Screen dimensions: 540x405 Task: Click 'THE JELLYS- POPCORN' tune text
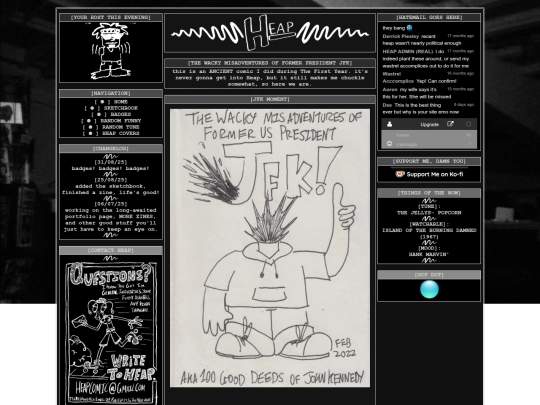coord(429,213)
